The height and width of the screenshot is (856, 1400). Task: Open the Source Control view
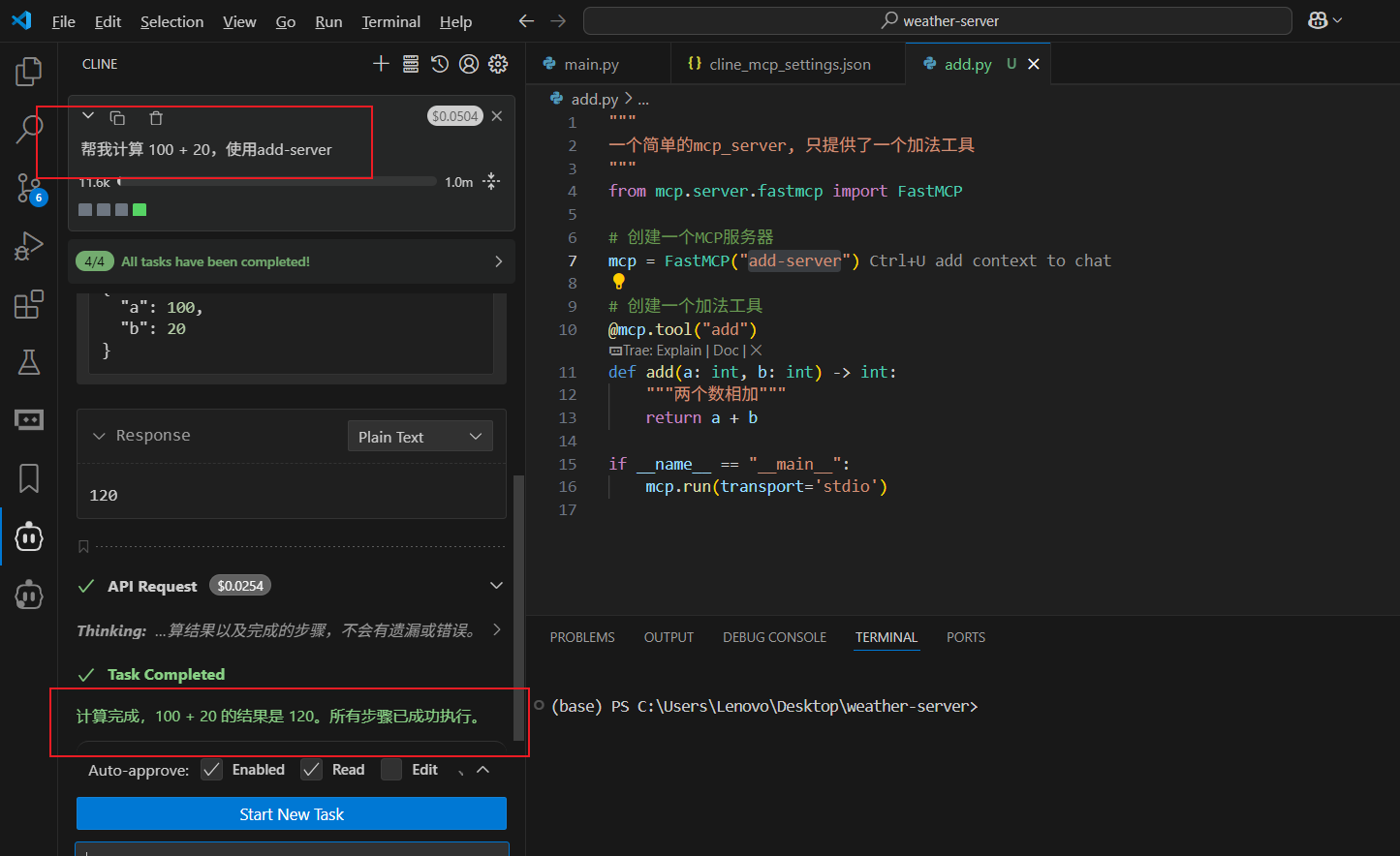coord(29,187)
